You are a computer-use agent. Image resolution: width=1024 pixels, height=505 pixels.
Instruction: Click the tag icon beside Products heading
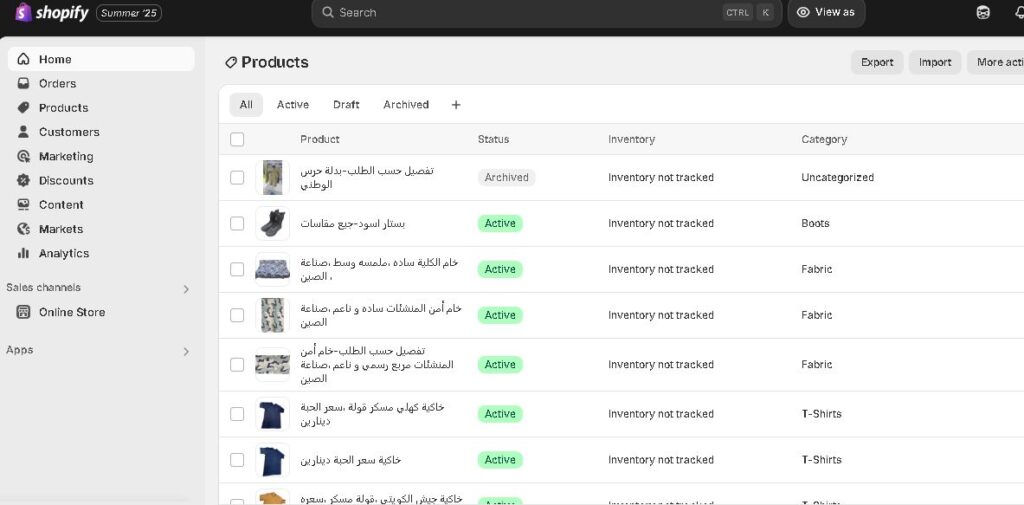point(231,63)
